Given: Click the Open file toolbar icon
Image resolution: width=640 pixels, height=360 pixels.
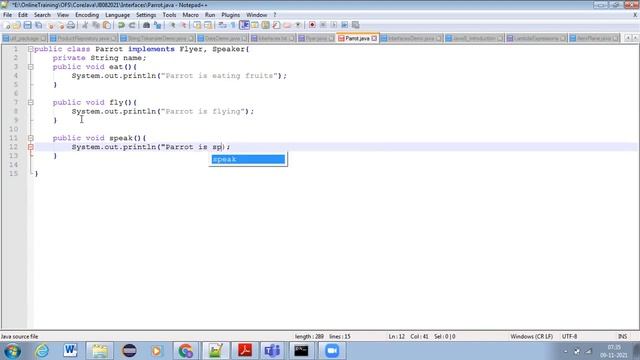Looking at the screenshot, I should 16,25.
